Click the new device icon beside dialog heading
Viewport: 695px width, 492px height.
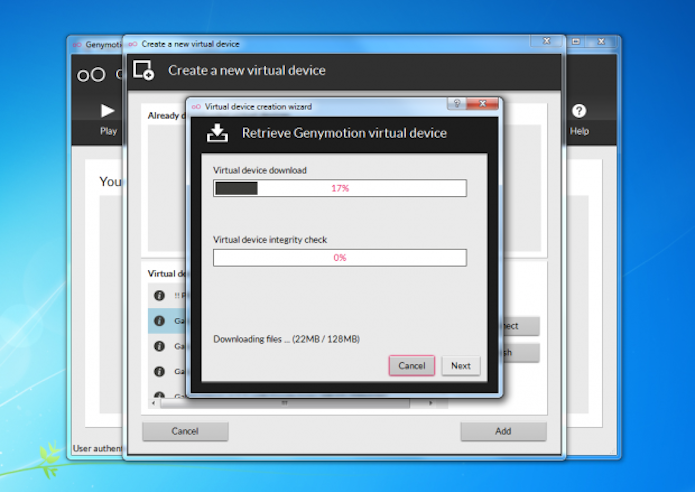(x=143, y=70)
